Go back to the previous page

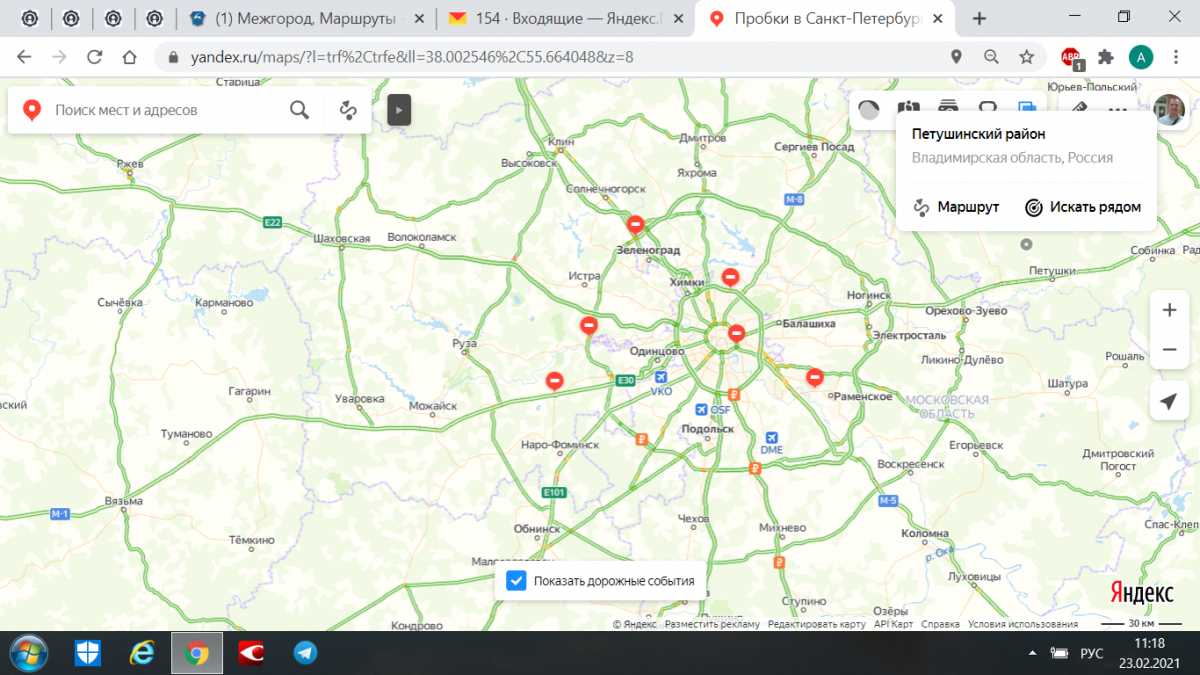tap(24, 57)
